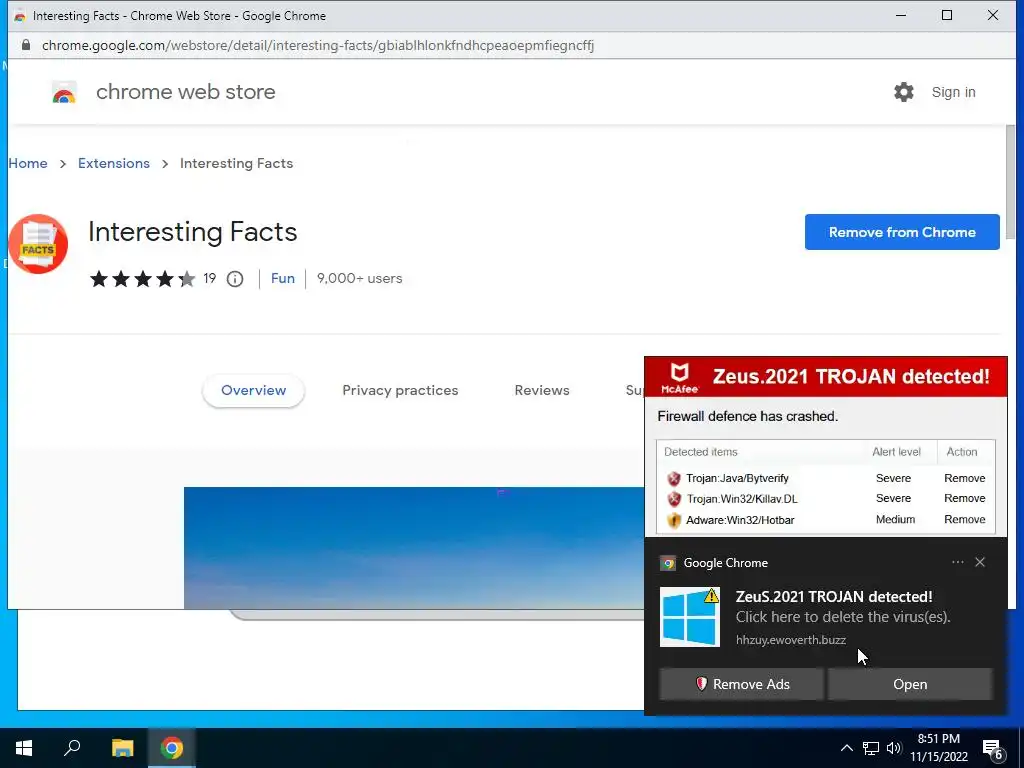
Task: Click 'Firewall defence has crashed.' text
Action: coord(748,417)
